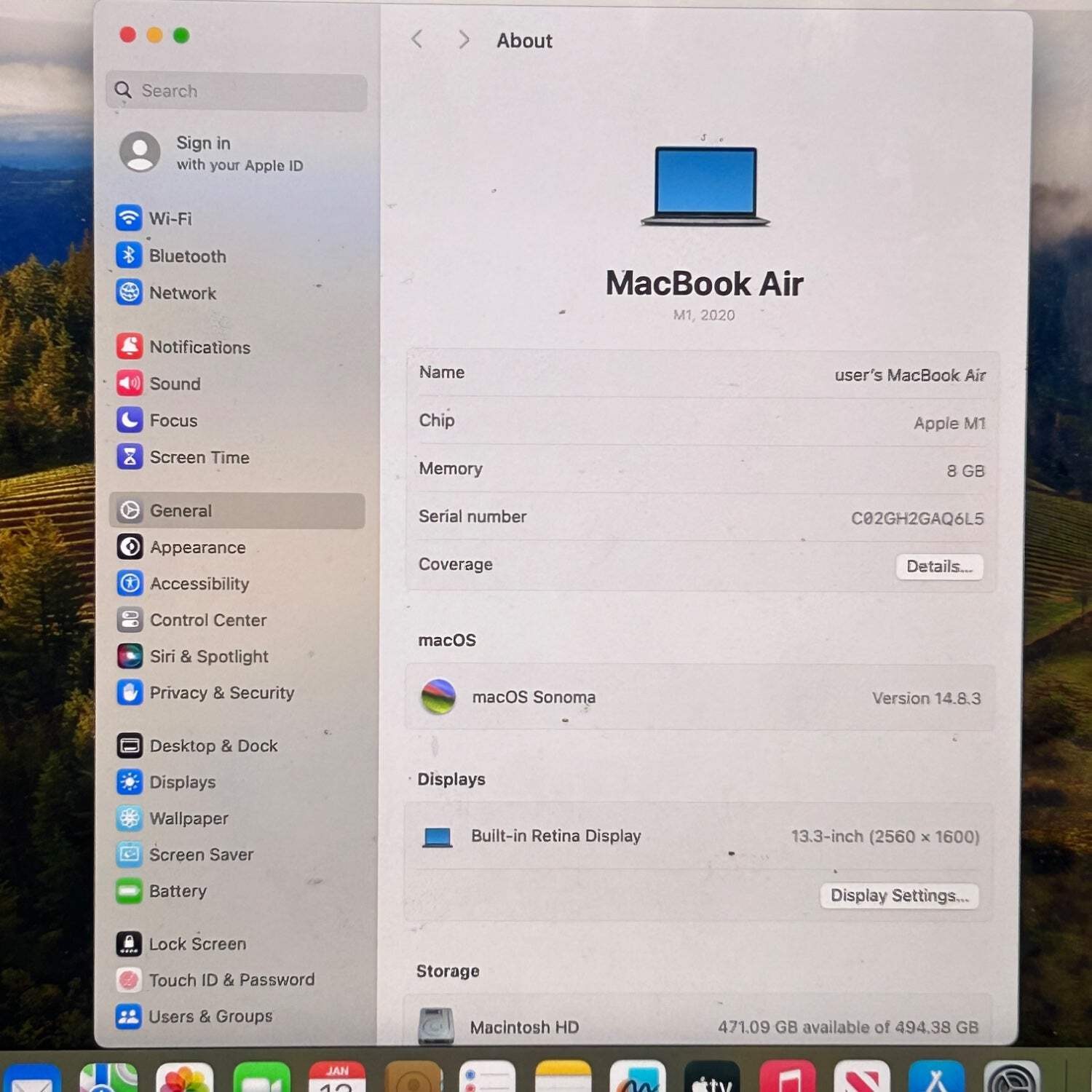Open the Calendar app in the Dock
Screen dimensions: 1092x1092
click(x=337, y=1078)
